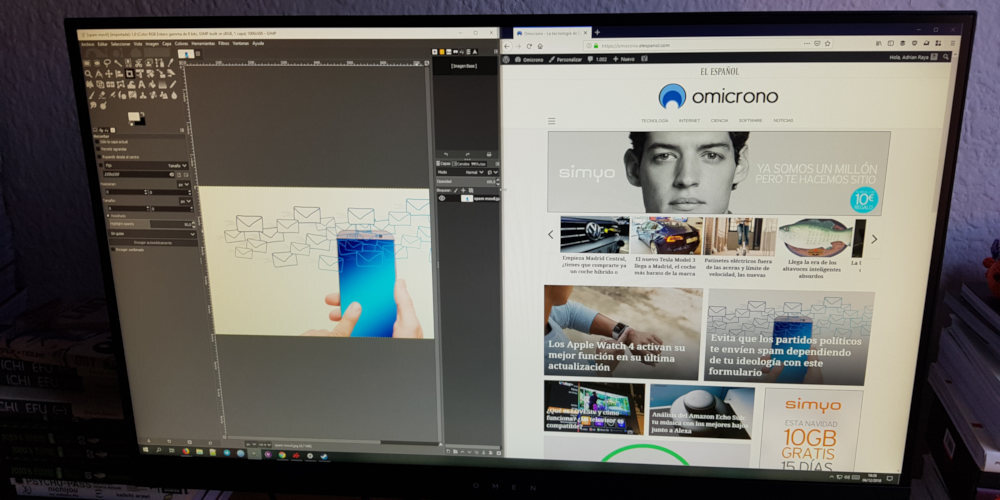
Task: Select the Scissors Select tool
Action: point(138,62)
